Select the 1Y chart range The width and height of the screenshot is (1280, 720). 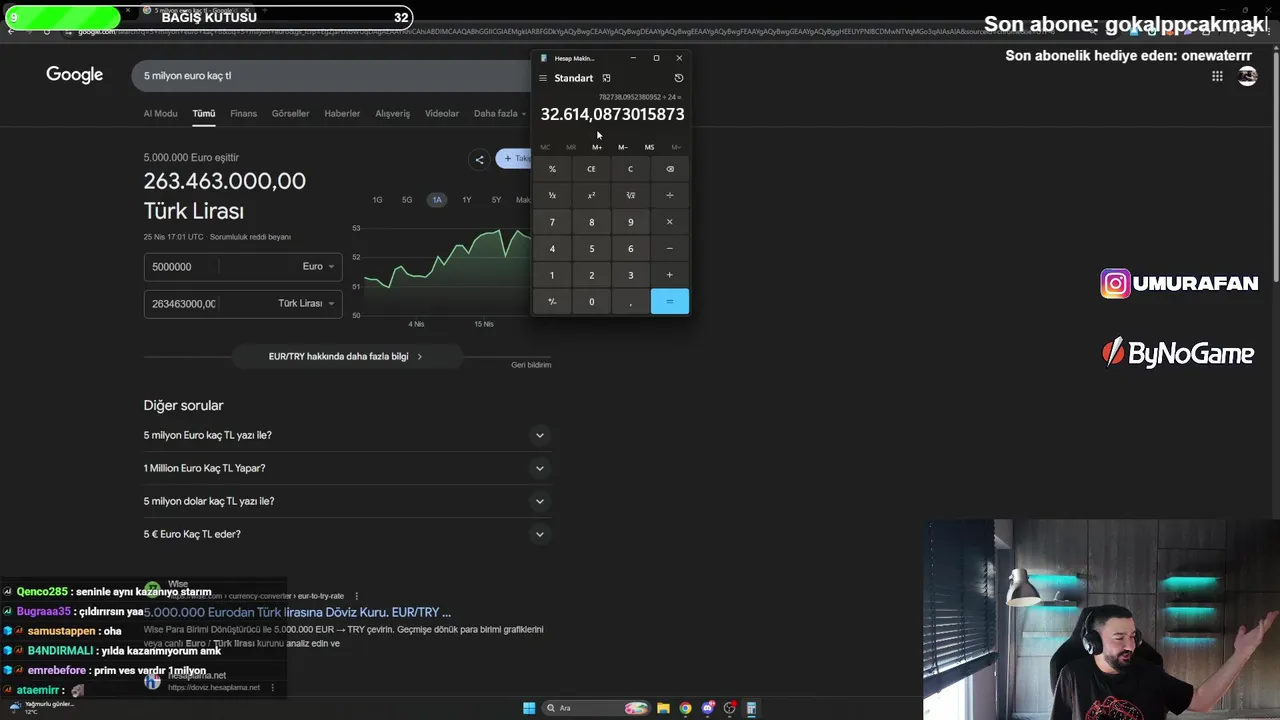pyautogui.click(x=466, y=200)
